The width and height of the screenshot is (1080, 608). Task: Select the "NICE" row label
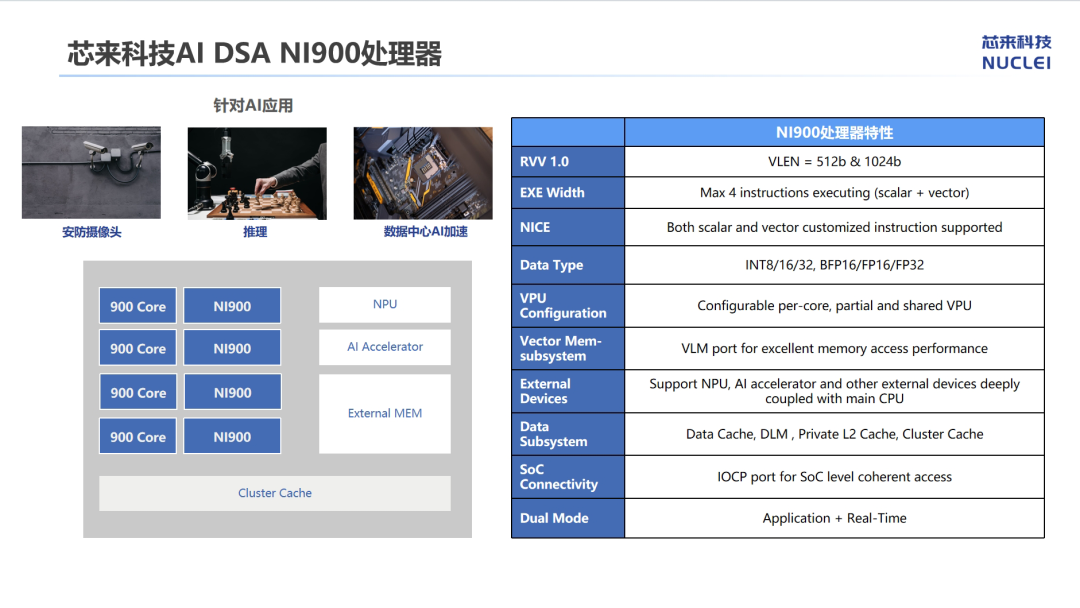pos(568,227)
